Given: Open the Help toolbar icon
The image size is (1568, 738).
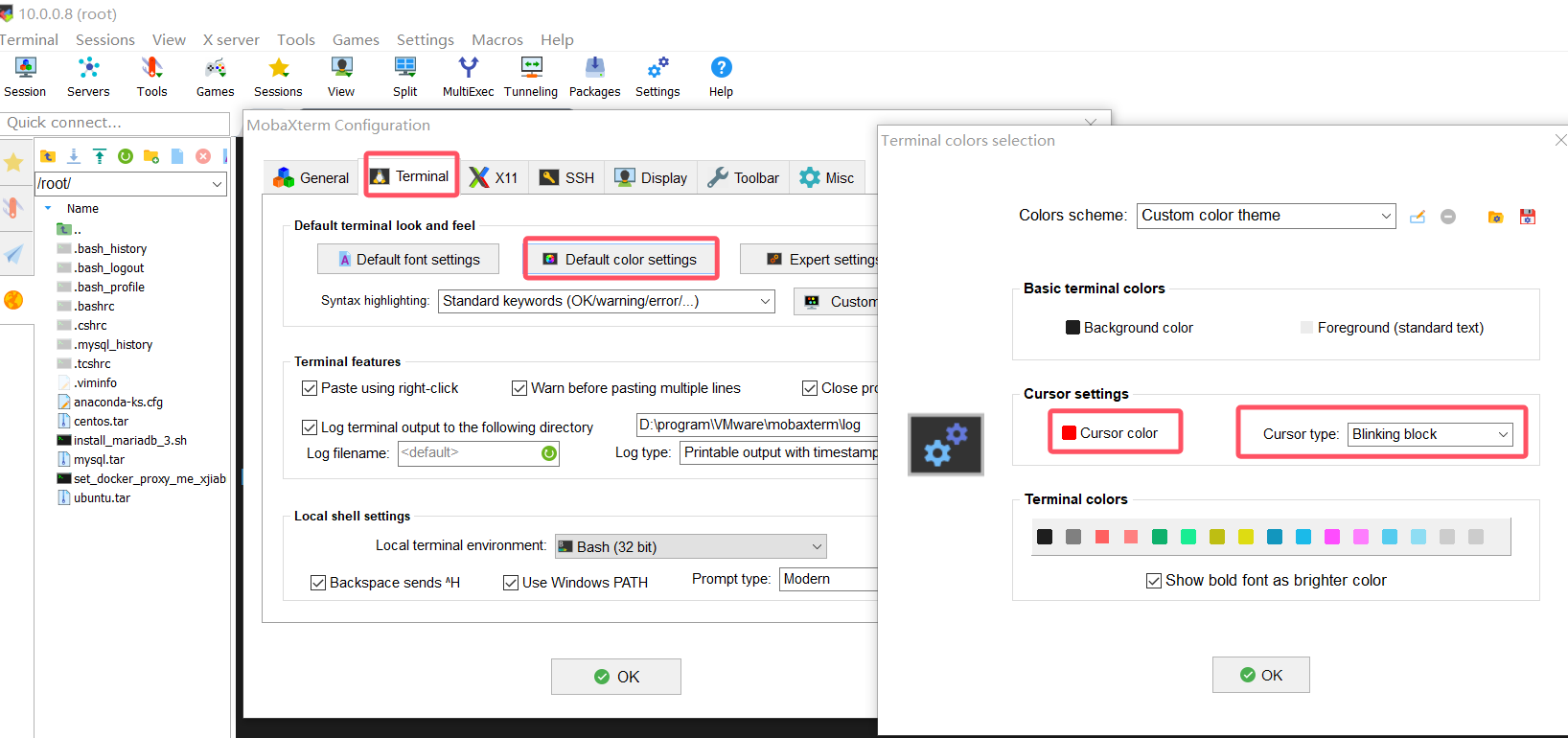Looking at the screenshot, I should click(x=721, y=77).
